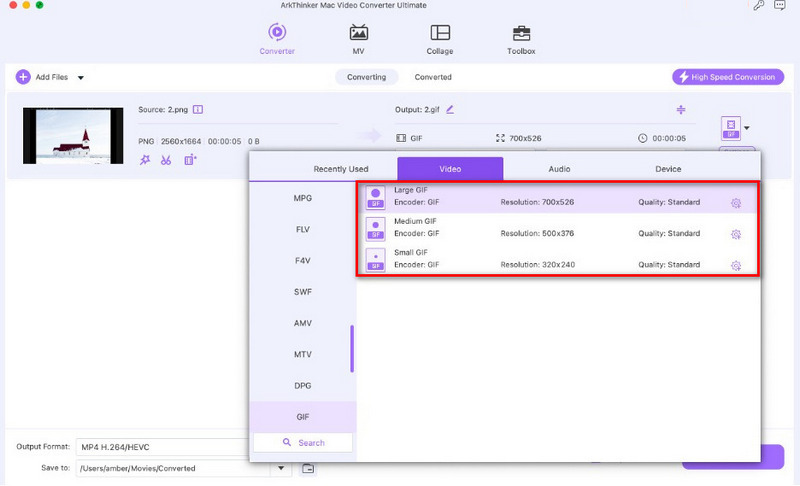Open the Converter module
Screen dimensions: 800x486
[277, 38]
